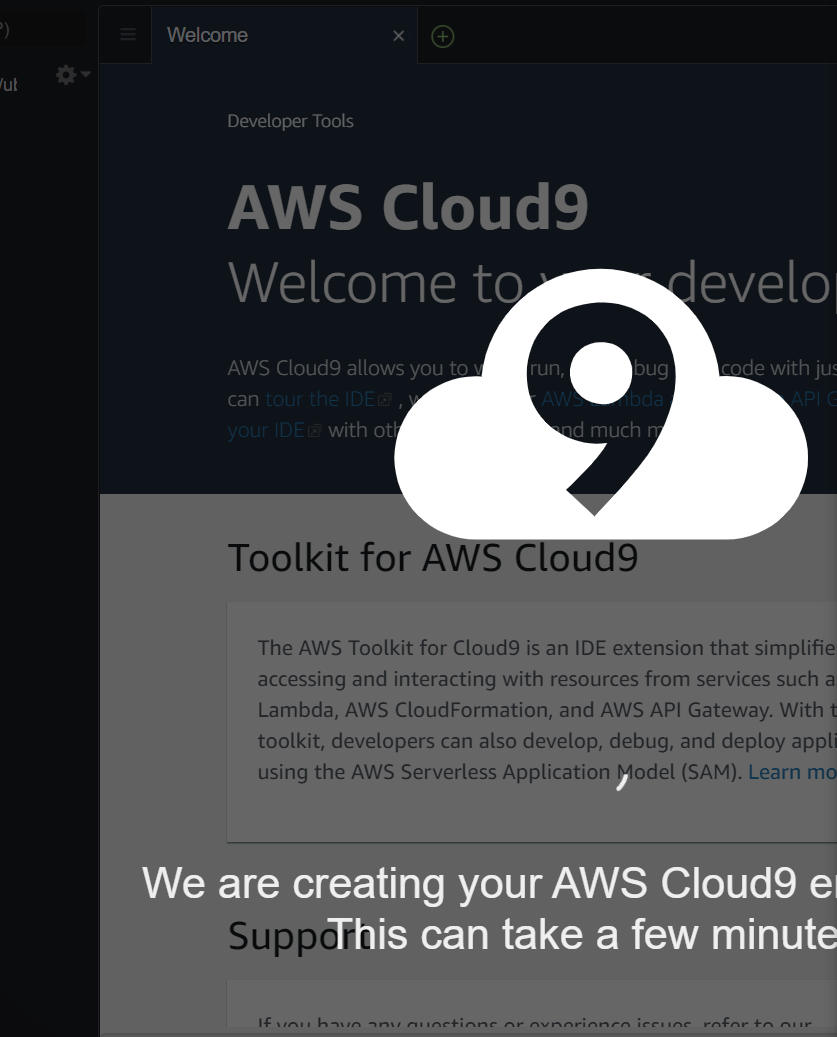Add a new tab with plus icon
837x1037 pixels.
tap(442, 36)
